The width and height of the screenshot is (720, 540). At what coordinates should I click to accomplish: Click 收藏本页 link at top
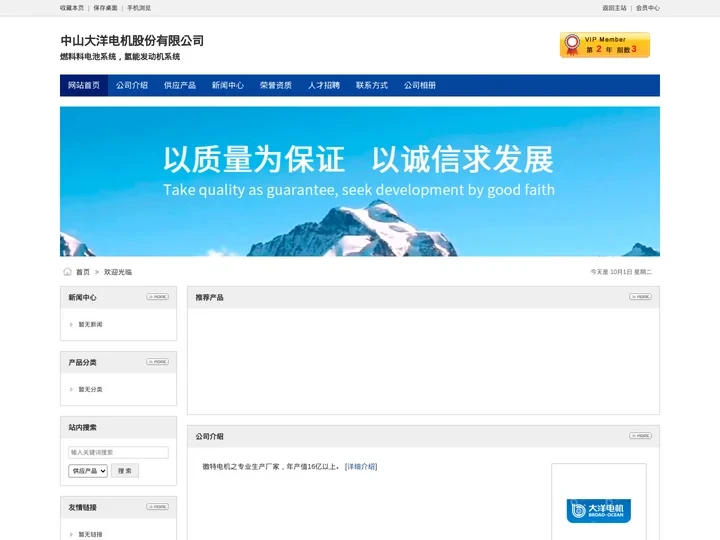[x=72, y=8]
